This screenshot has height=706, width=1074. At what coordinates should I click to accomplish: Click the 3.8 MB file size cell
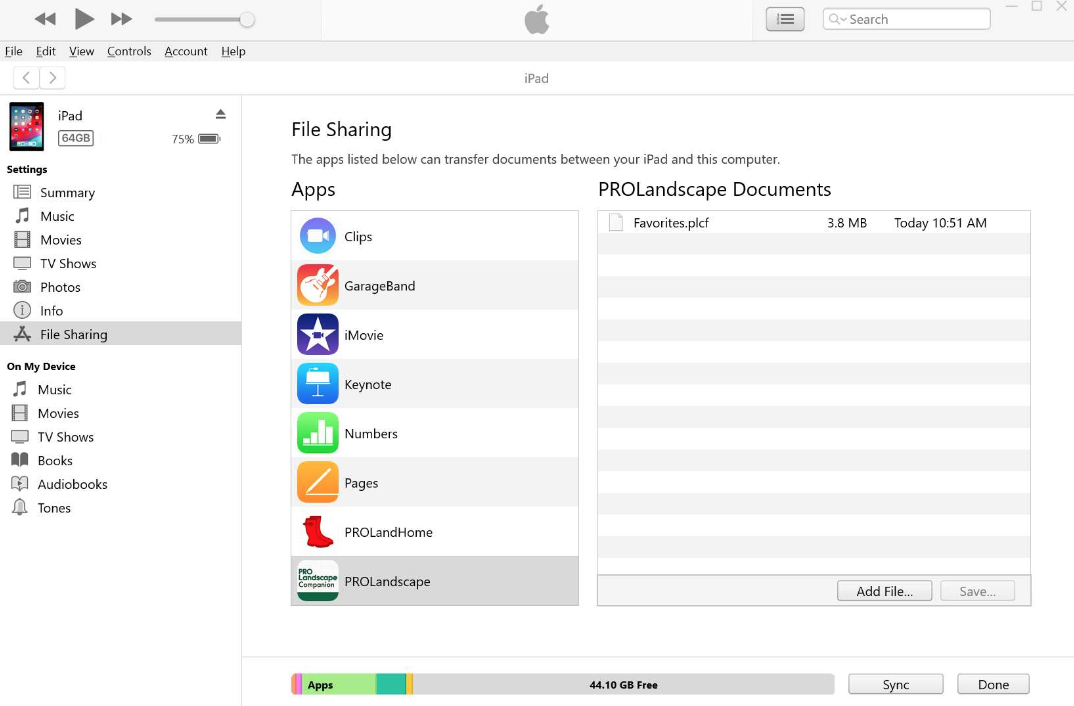(847, 223)
